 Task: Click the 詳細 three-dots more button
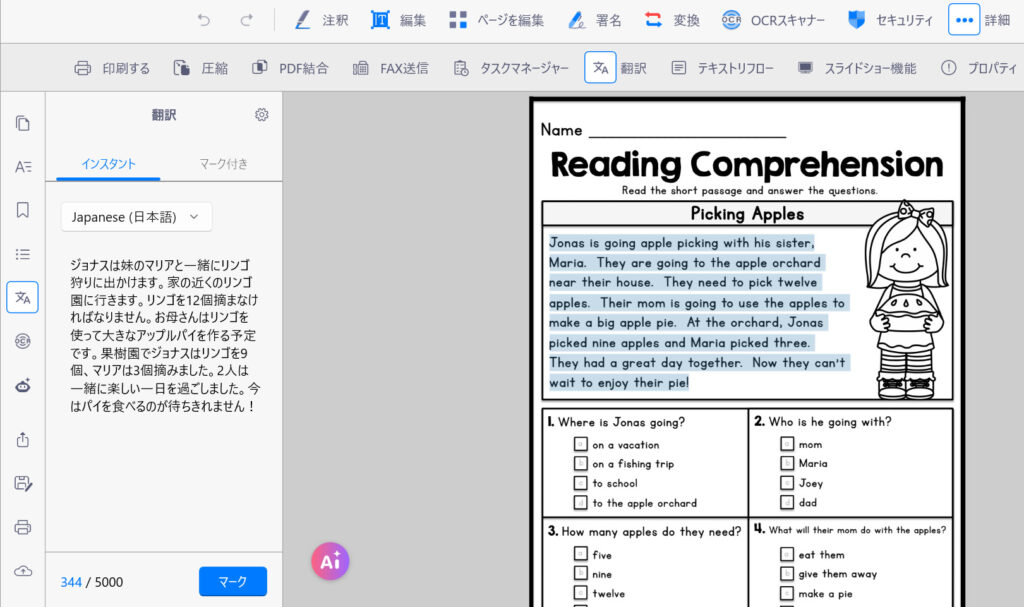(x=964, y=20)
